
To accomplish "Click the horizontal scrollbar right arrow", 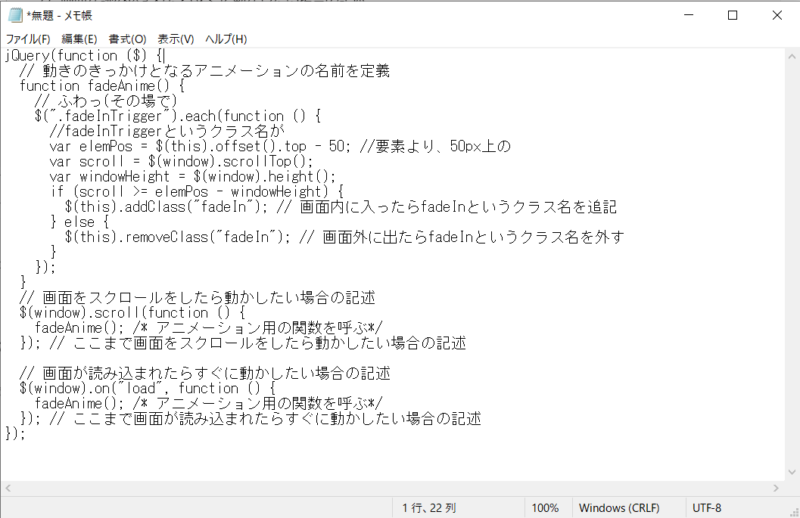I will tap(776, 488).
